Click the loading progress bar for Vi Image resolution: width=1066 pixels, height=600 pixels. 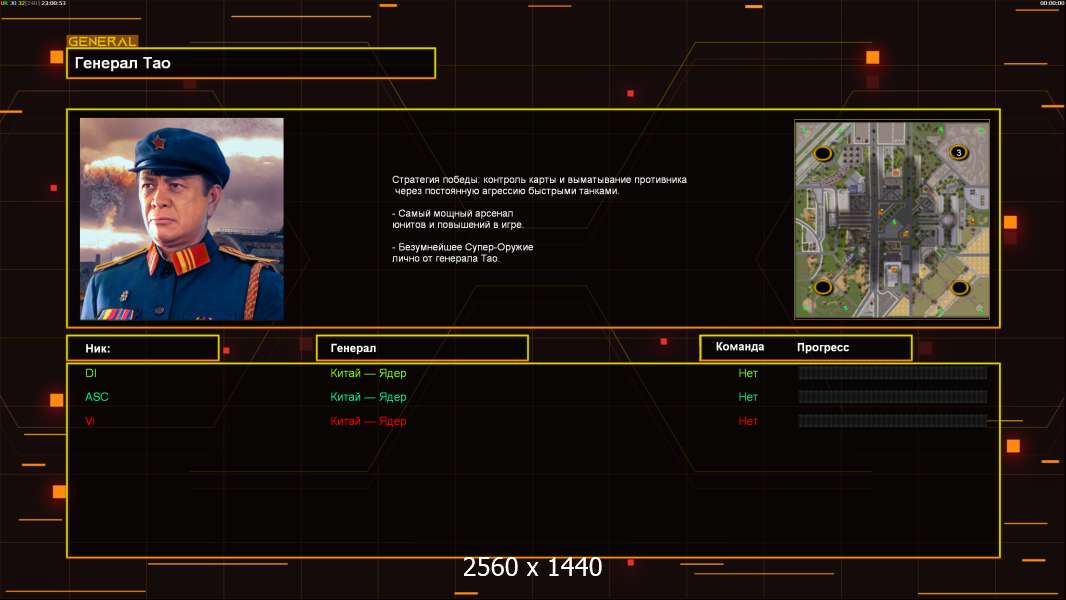click(x=893, y=421)
